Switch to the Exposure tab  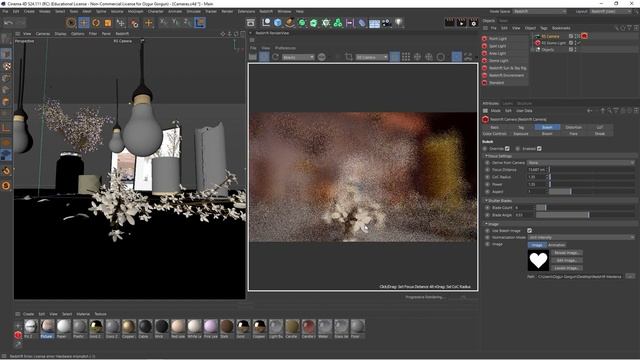coord(521,133)
